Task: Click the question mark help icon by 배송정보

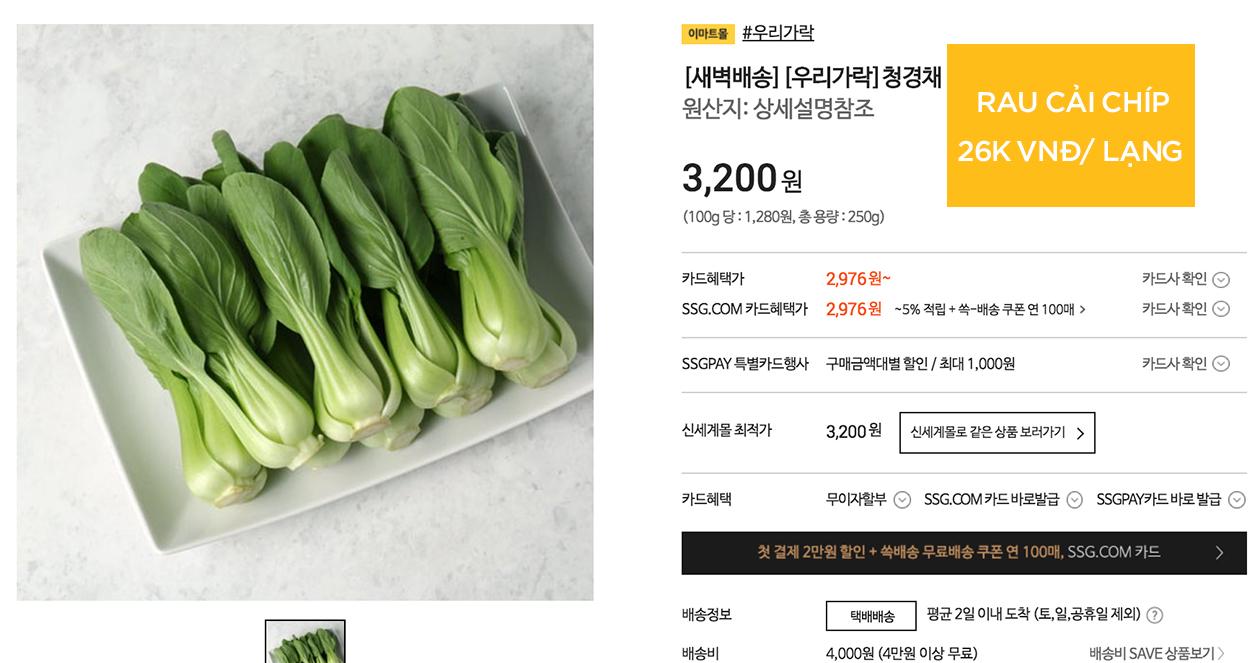Action: pos(1154,615)
